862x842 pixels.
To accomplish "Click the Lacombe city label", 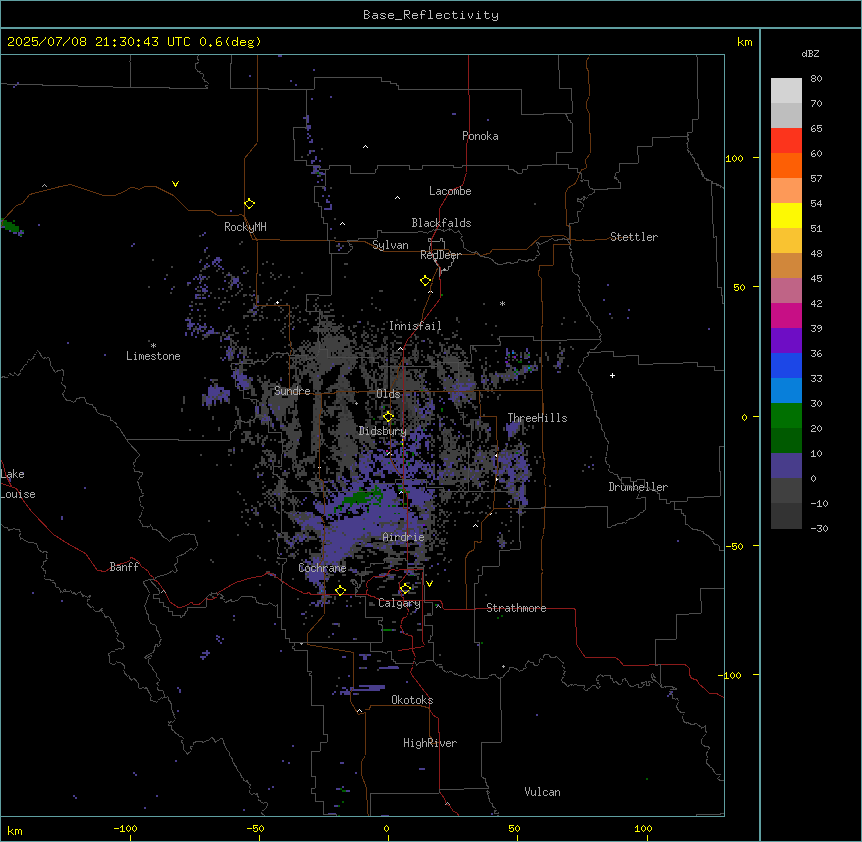I will click(x=450, y=191).
